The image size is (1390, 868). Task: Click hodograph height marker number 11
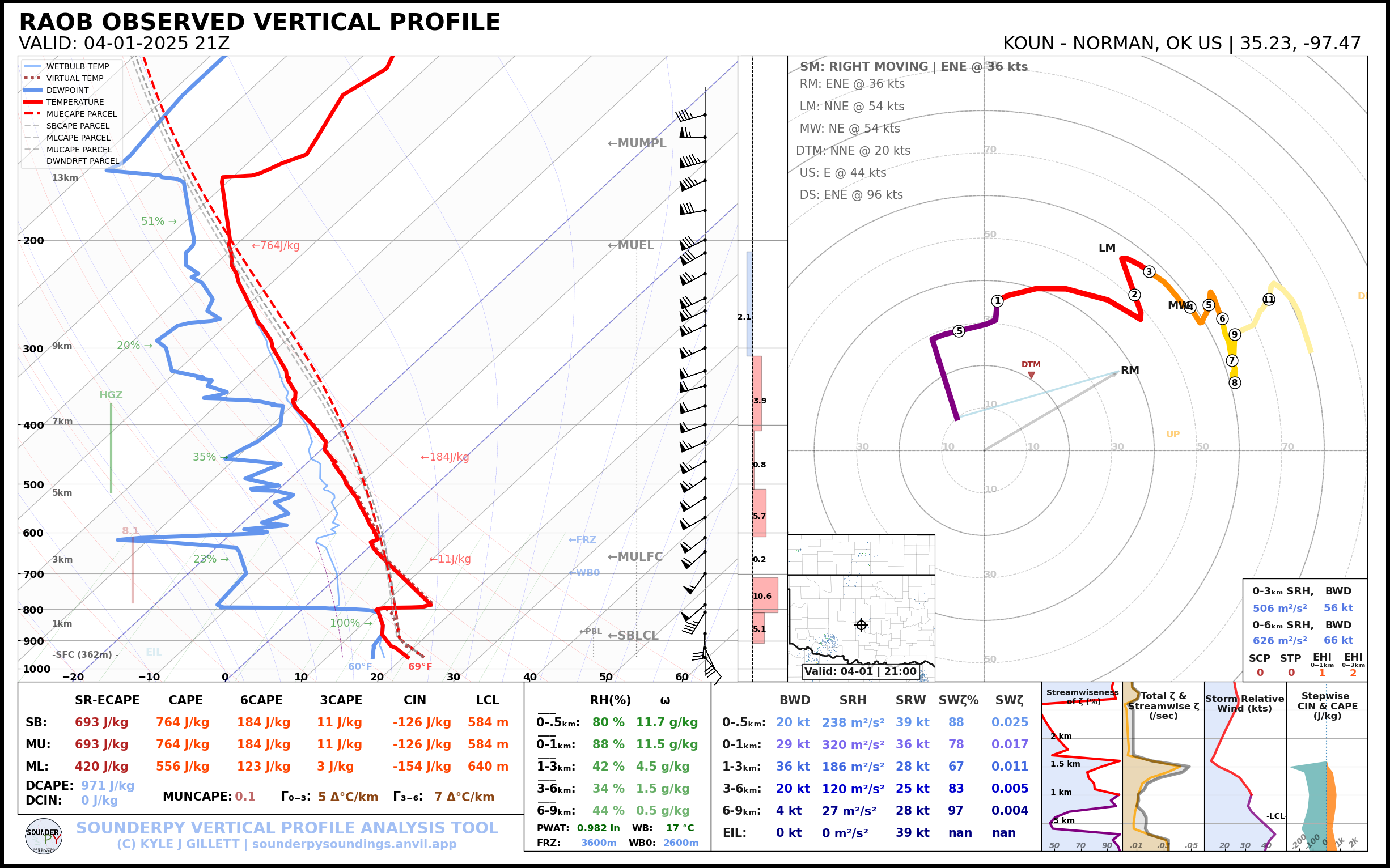1268,299
